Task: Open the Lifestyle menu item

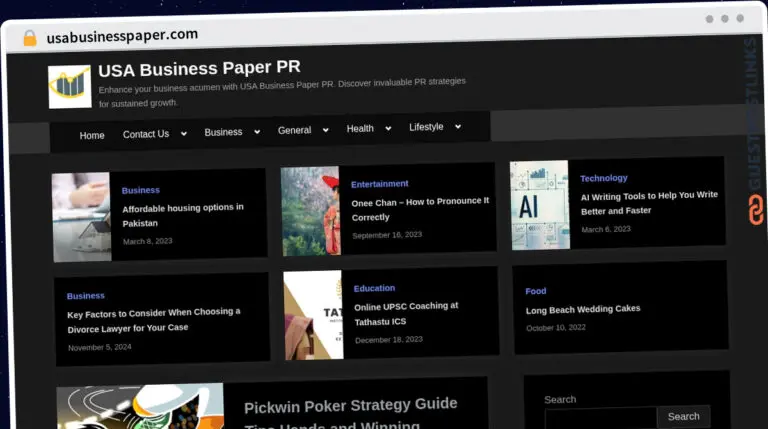Action: click(x=426, y=127)
